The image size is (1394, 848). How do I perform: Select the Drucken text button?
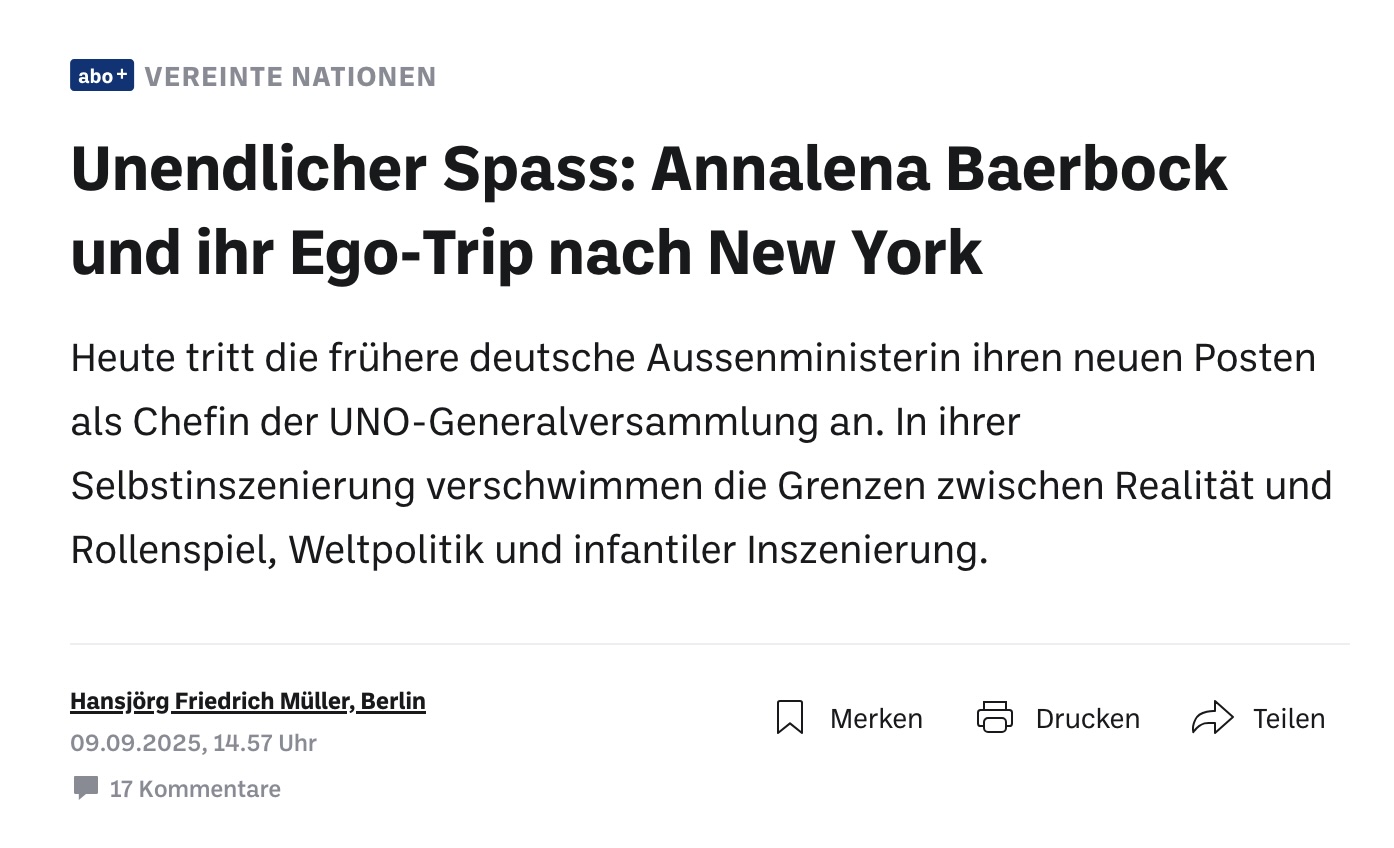1088,719
